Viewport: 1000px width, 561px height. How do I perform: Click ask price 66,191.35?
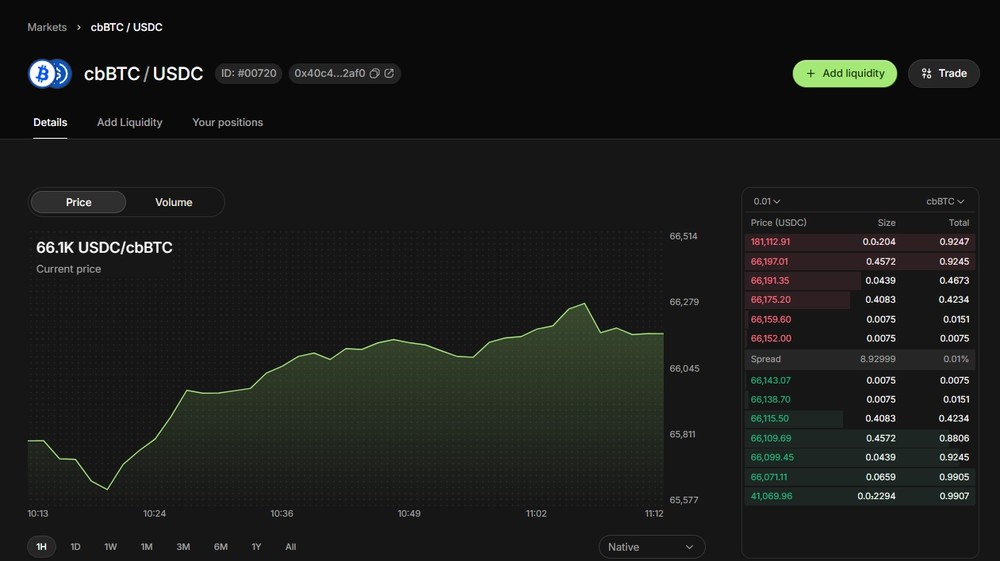pyautogui.click(x=770, y=280)
